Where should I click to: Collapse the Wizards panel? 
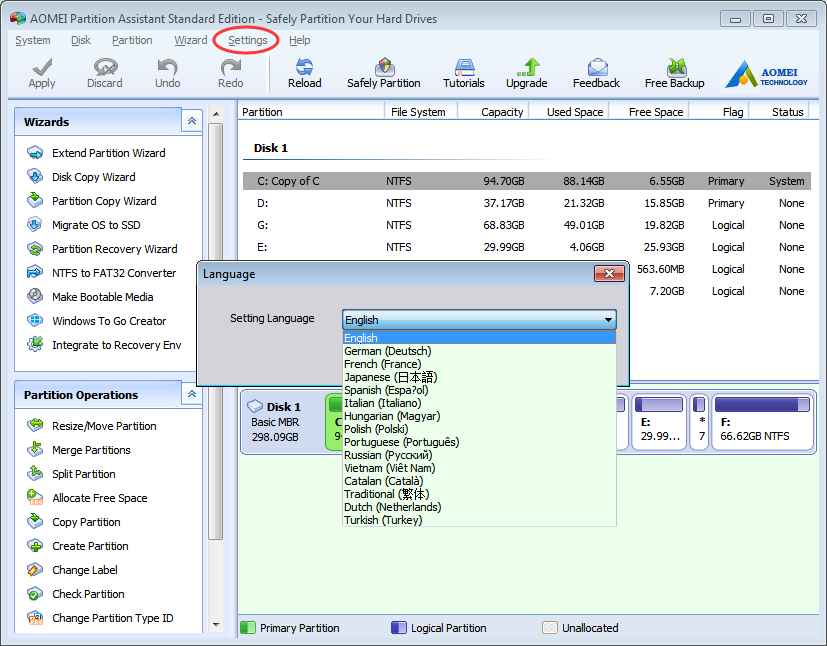[x=192, y=121]
